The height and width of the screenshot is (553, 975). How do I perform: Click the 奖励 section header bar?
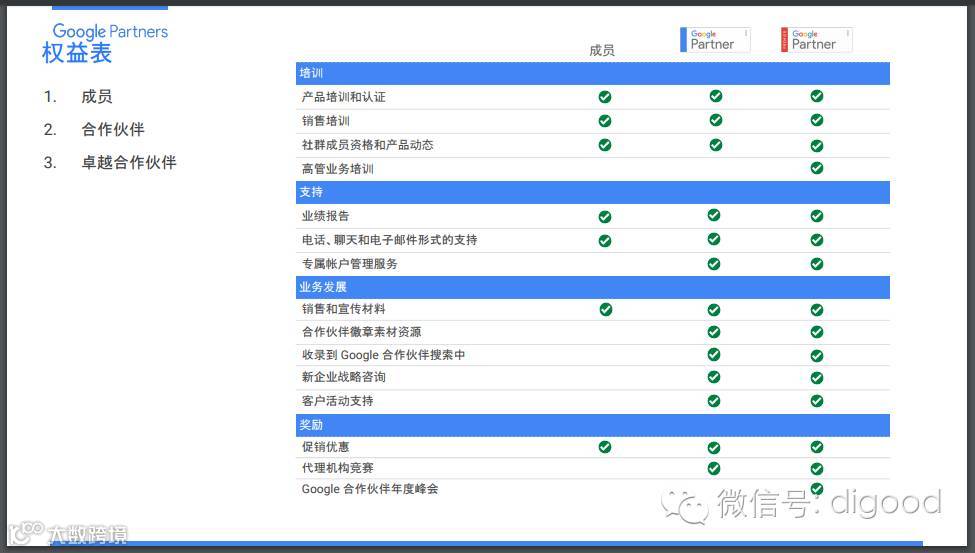(593, 425)
